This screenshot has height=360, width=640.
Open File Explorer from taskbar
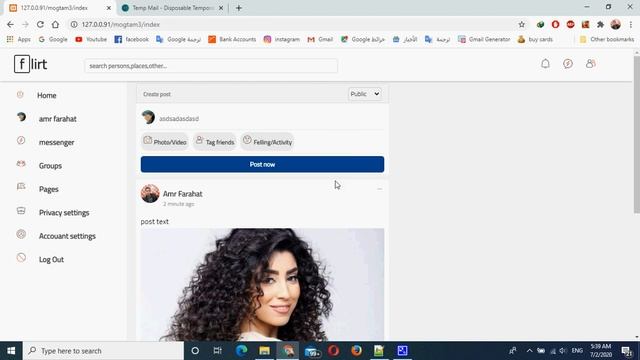coord(264,351)
